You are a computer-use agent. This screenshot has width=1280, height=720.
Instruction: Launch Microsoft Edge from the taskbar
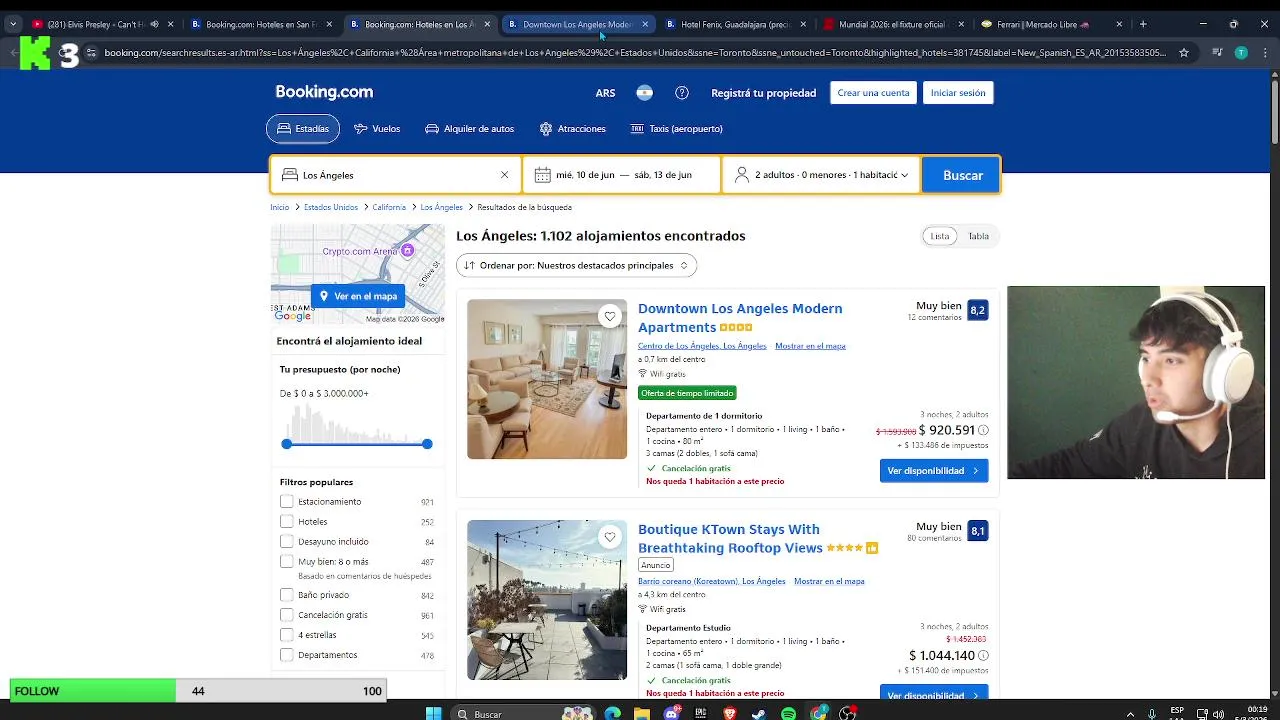point(612,713)
